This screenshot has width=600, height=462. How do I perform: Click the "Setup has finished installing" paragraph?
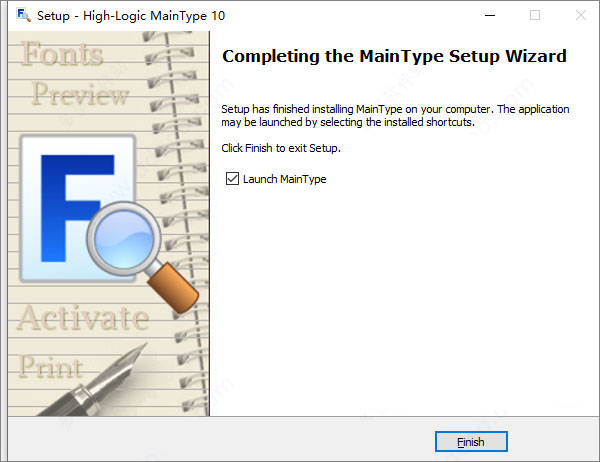pos(395,115)
